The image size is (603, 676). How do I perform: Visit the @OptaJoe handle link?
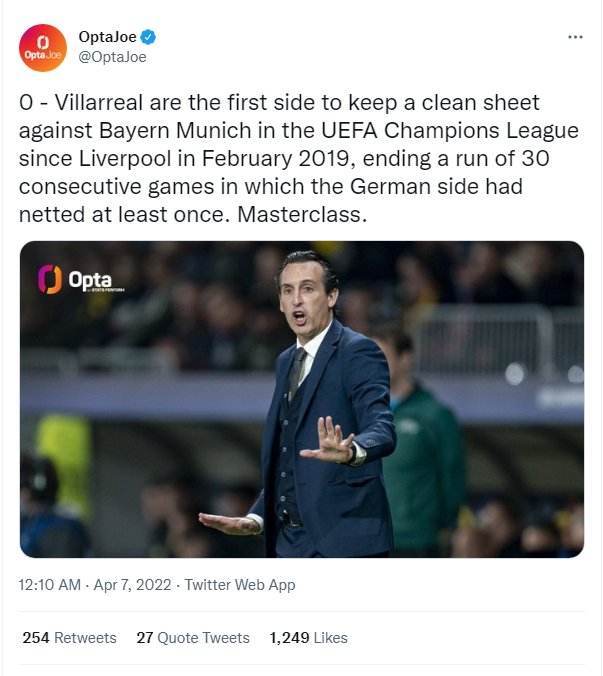[x=112, y=57]
